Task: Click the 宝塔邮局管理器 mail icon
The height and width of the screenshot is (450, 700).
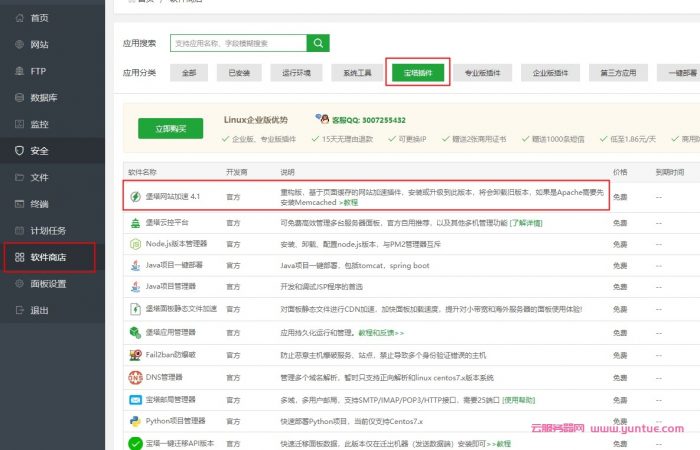Action: pos(135,399)
